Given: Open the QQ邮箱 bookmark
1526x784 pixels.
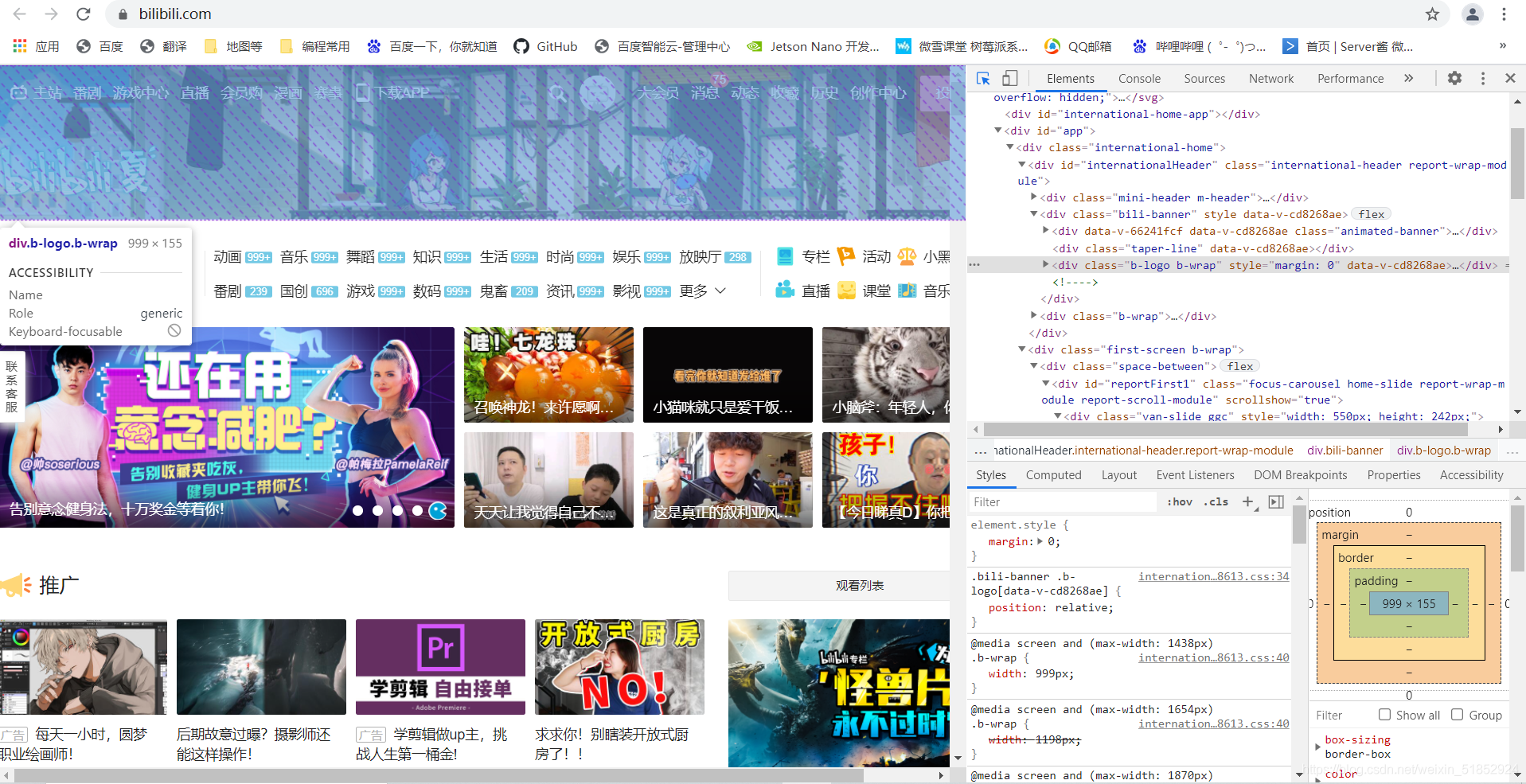Looking at the screenshot, I should [1078, 46].
